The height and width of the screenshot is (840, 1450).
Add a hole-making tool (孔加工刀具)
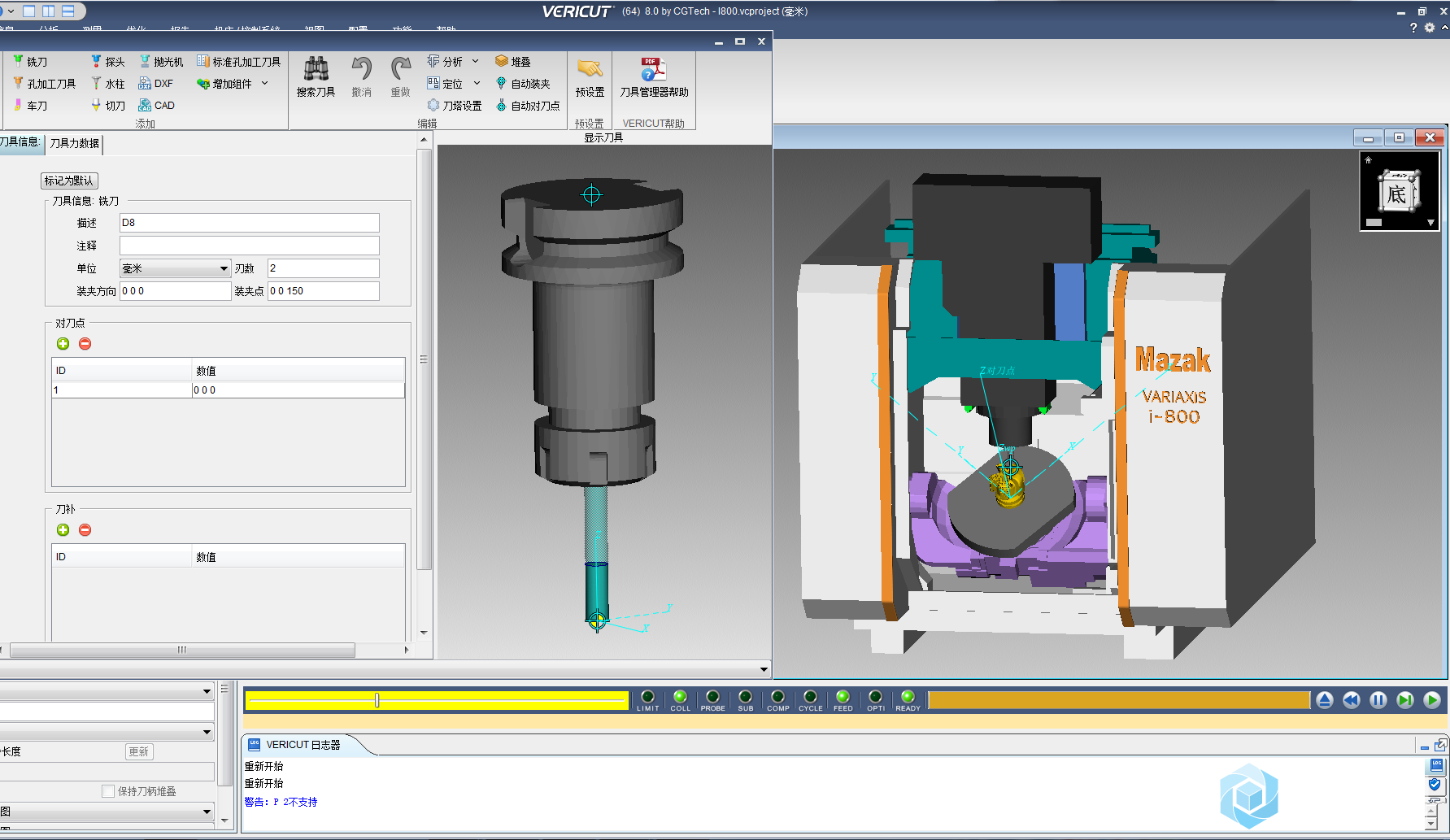point(44,84)
